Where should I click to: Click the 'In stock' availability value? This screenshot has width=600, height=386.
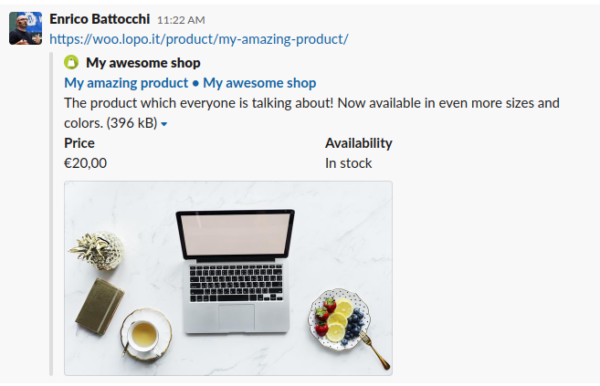348,163
